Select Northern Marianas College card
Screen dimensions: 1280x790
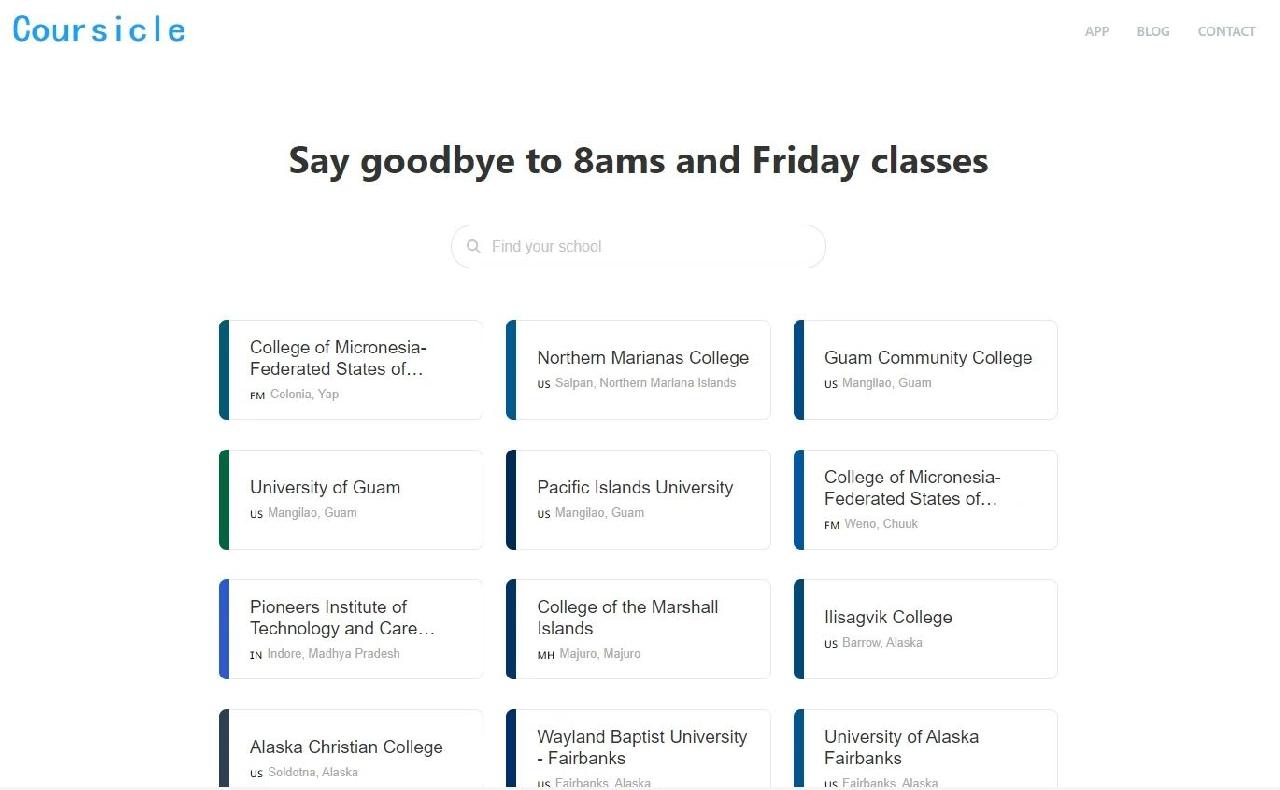[x=638, y=370]
